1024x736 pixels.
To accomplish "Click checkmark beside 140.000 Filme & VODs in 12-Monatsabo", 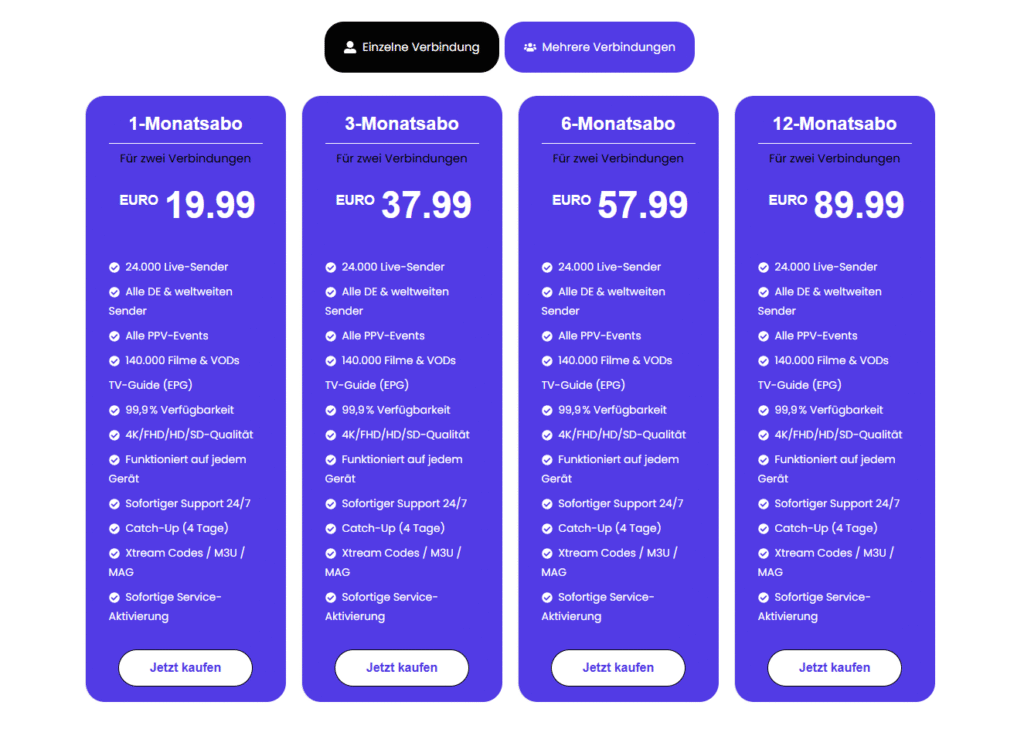I will 764,361.
